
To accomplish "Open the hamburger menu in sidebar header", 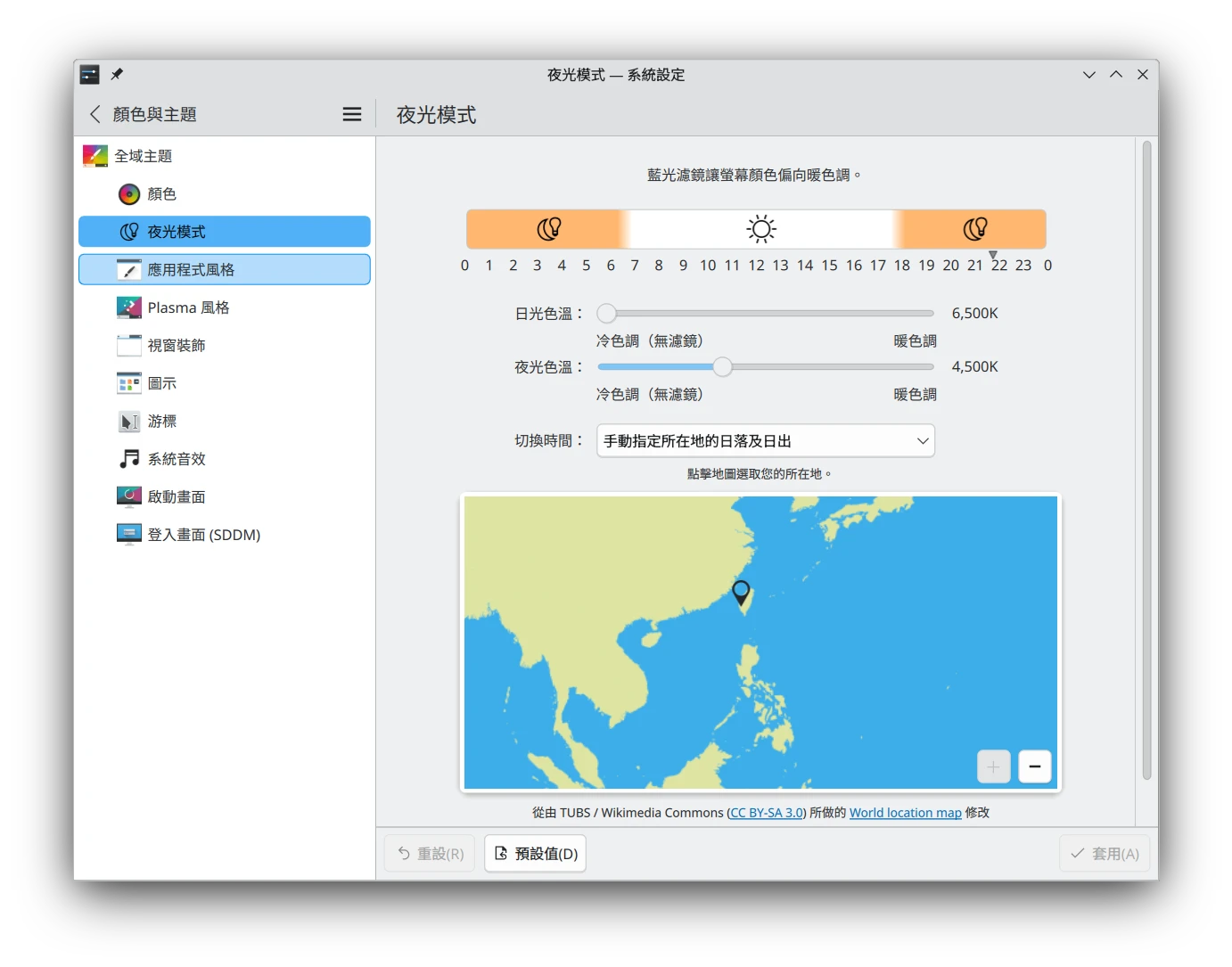I will pyautogui.click(x=352, y=114).
